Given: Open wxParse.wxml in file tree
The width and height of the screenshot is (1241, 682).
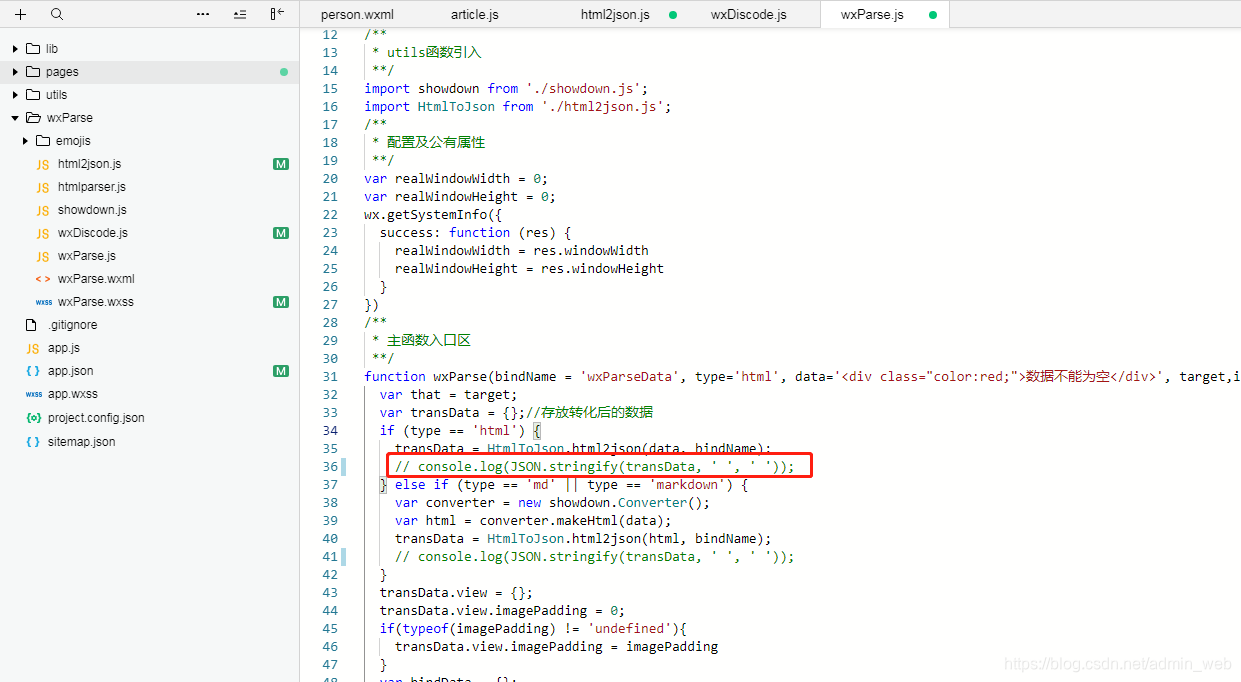Looking at the screenshot, I should pyautogui.click(x=96, y=279).
